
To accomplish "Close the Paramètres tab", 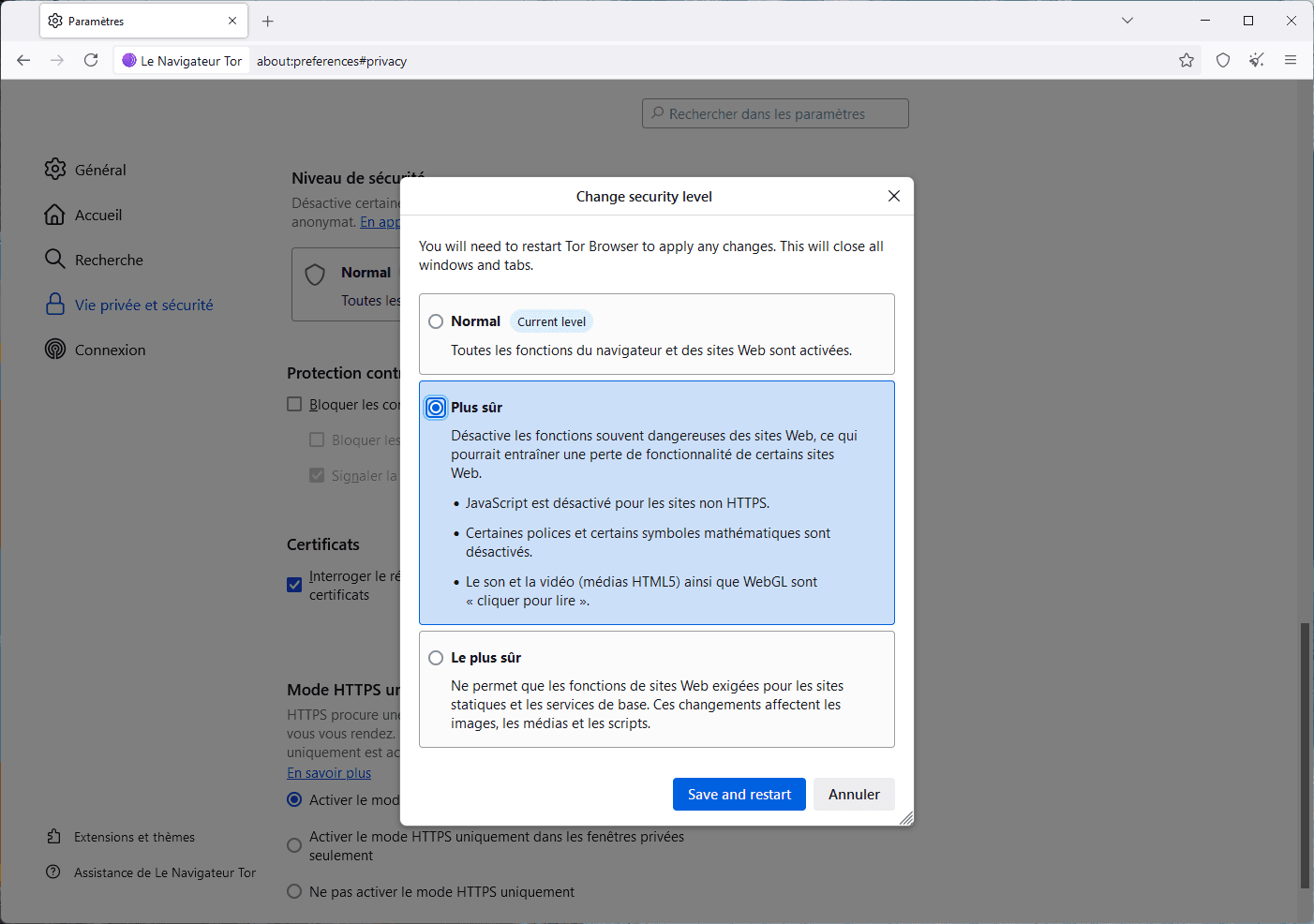I will click(232, 21).
